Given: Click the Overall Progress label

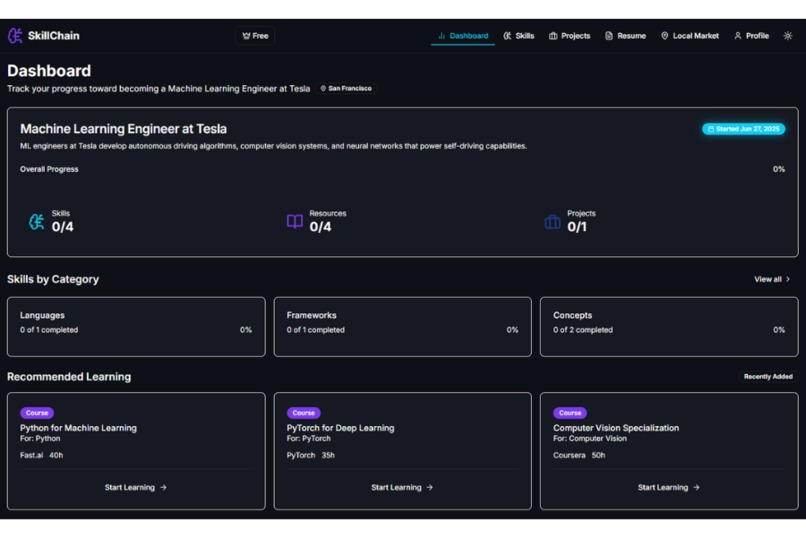Looking at the screenshot, I should (x=49, y=169).
